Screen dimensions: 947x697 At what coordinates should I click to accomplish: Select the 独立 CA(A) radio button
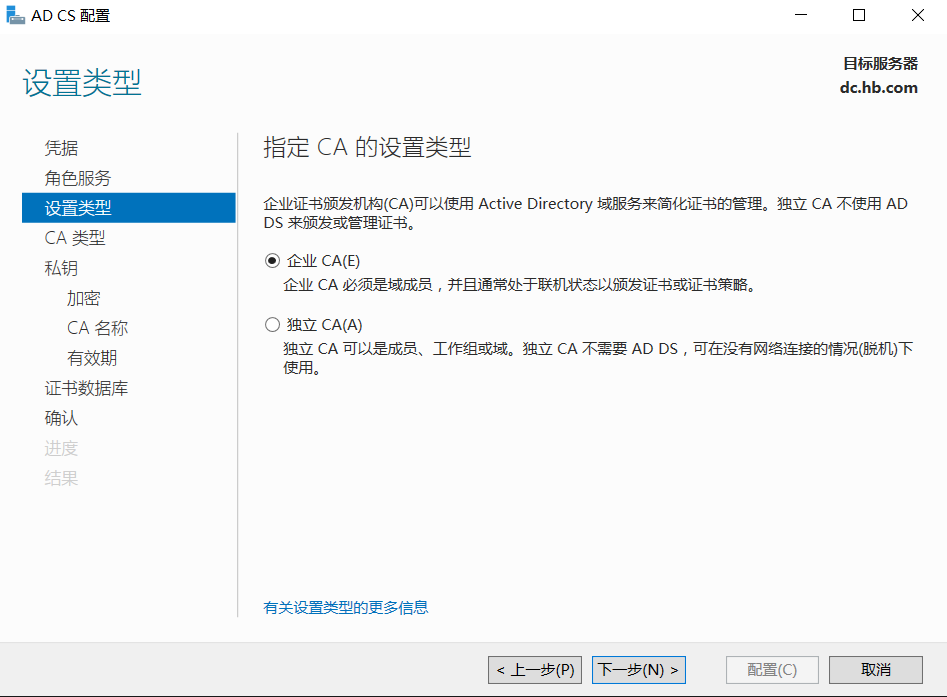(272, 324)
